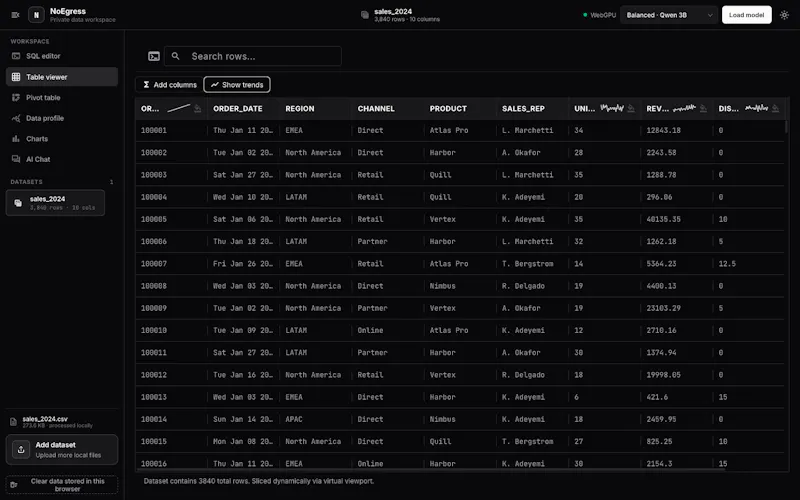
Task: Click the SQL editor sidebar icon
Action: [16, 56]
